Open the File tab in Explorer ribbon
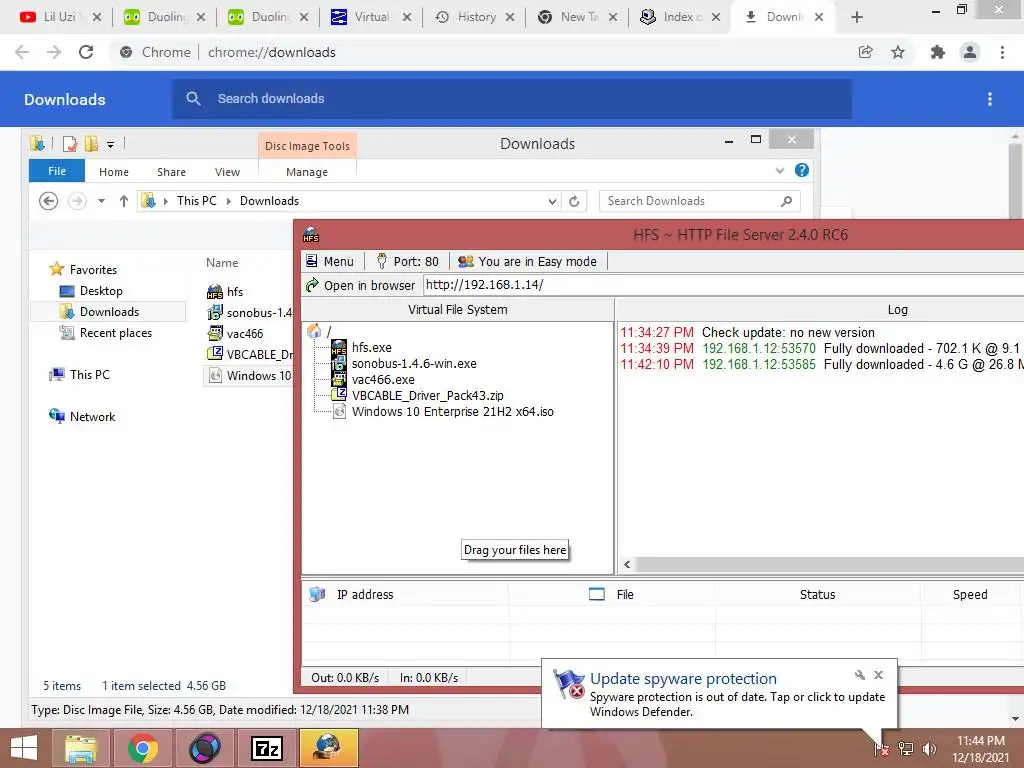 tap(57, 171)
